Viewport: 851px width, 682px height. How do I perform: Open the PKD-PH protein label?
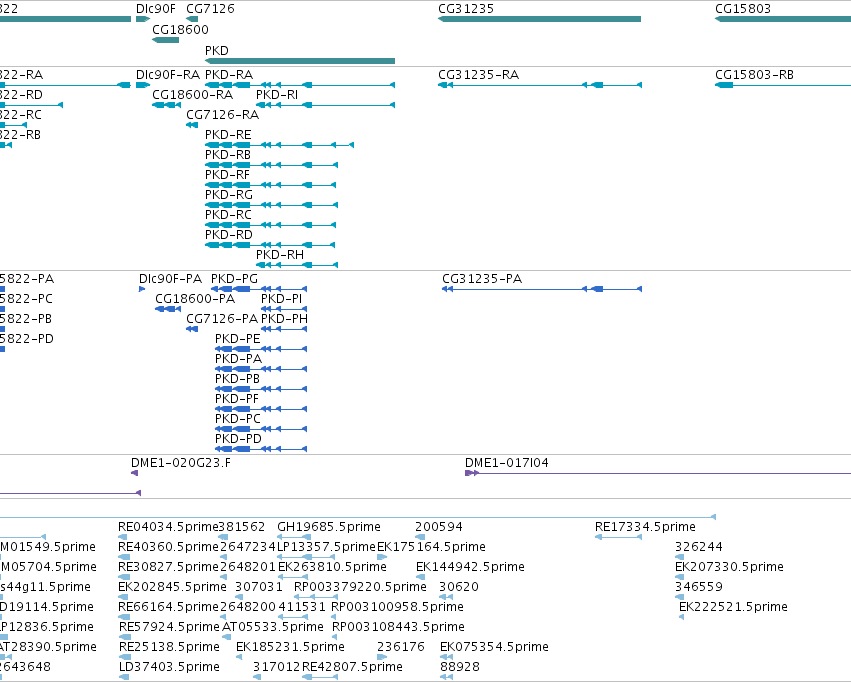click(x=284, y=318)
